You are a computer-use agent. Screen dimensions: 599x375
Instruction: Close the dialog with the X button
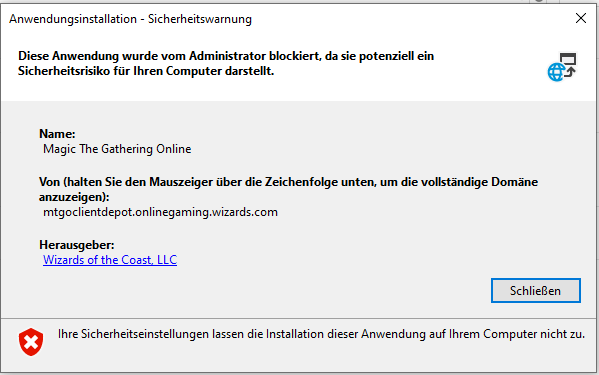pos(581,18)
